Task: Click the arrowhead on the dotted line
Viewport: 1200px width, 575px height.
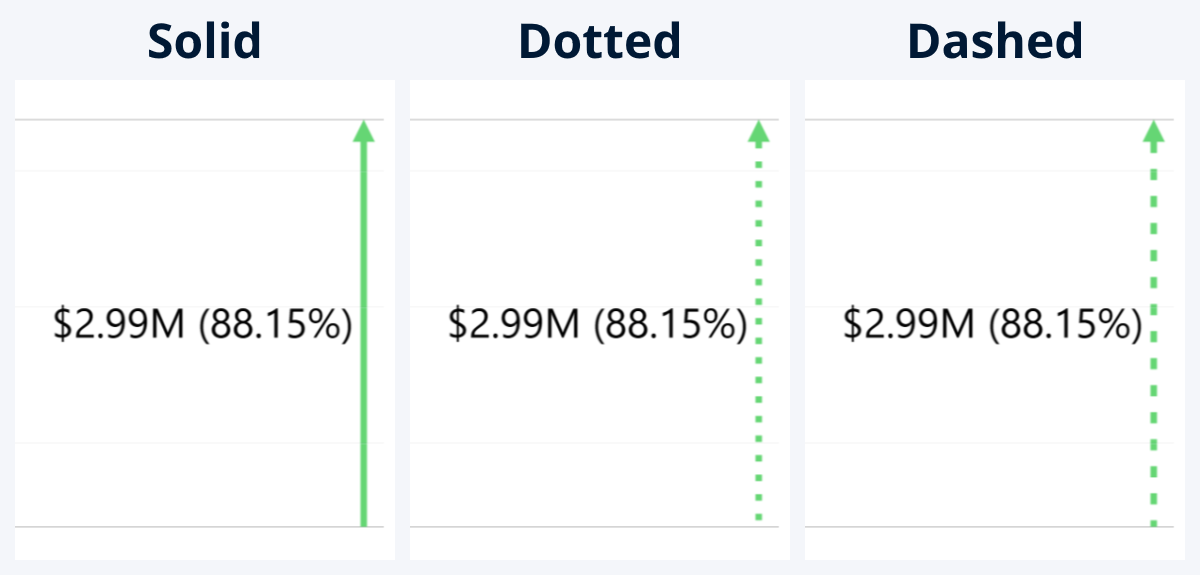Action: click(758, 131)
